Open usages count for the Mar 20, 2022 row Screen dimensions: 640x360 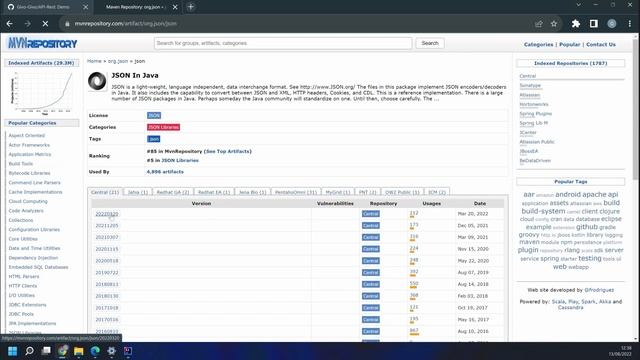(414, 213)
